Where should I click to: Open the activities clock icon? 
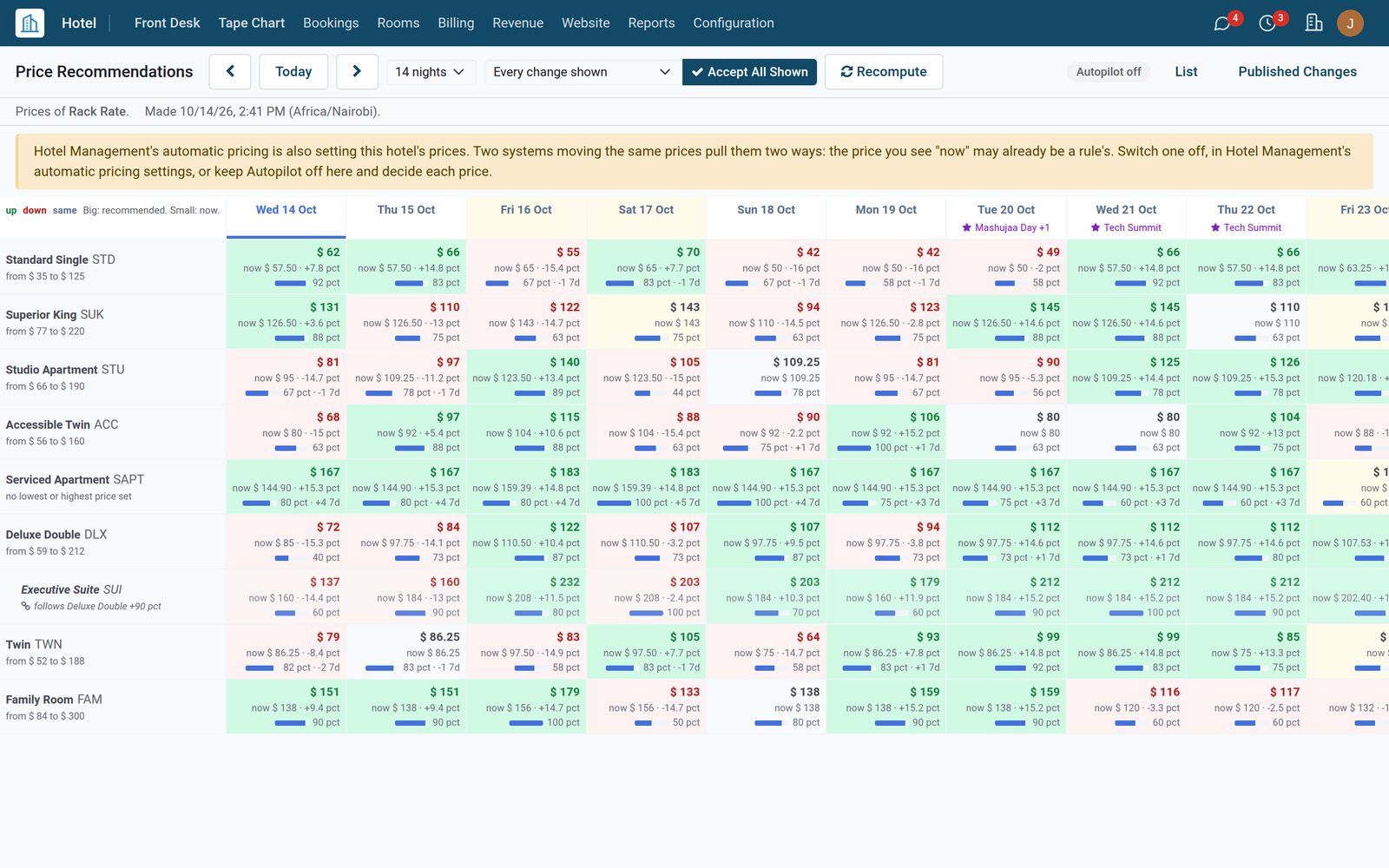tap(1267, 23)
